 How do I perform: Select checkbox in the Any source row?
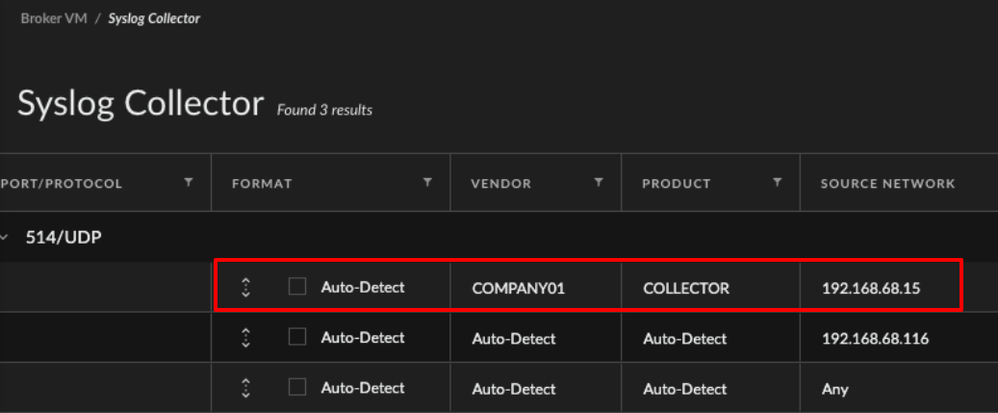[x=297, y=387]
